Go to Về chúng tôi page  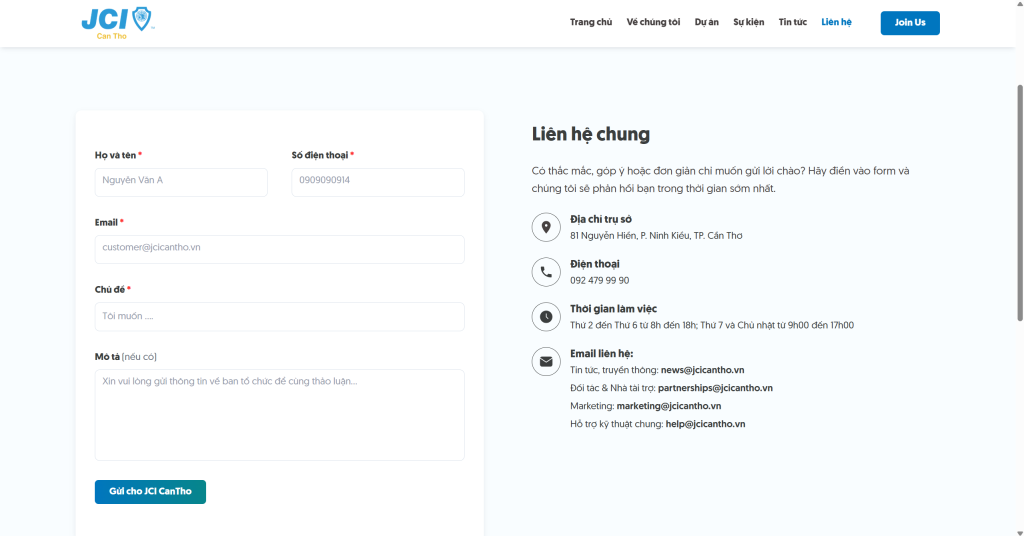[653, 22]
